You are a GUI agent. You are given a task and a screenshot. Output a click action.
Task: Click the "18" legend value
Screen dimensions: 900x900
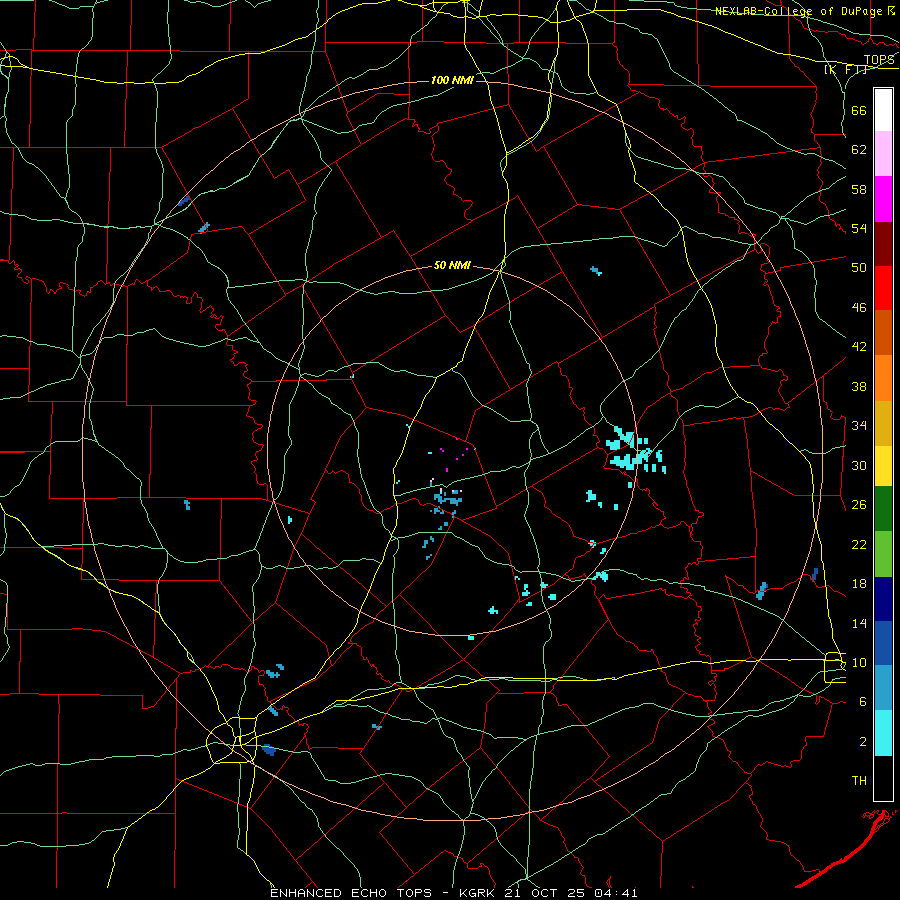point(859,584)
